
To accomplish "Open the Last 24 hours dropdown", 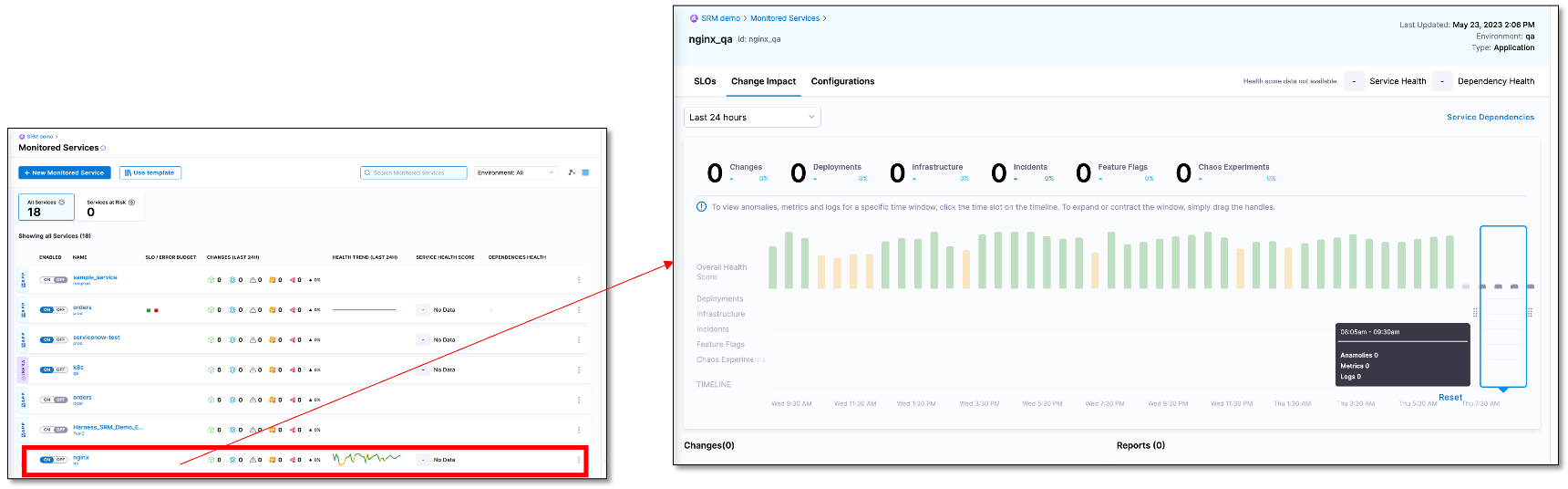I will click(x=752, y=118).
